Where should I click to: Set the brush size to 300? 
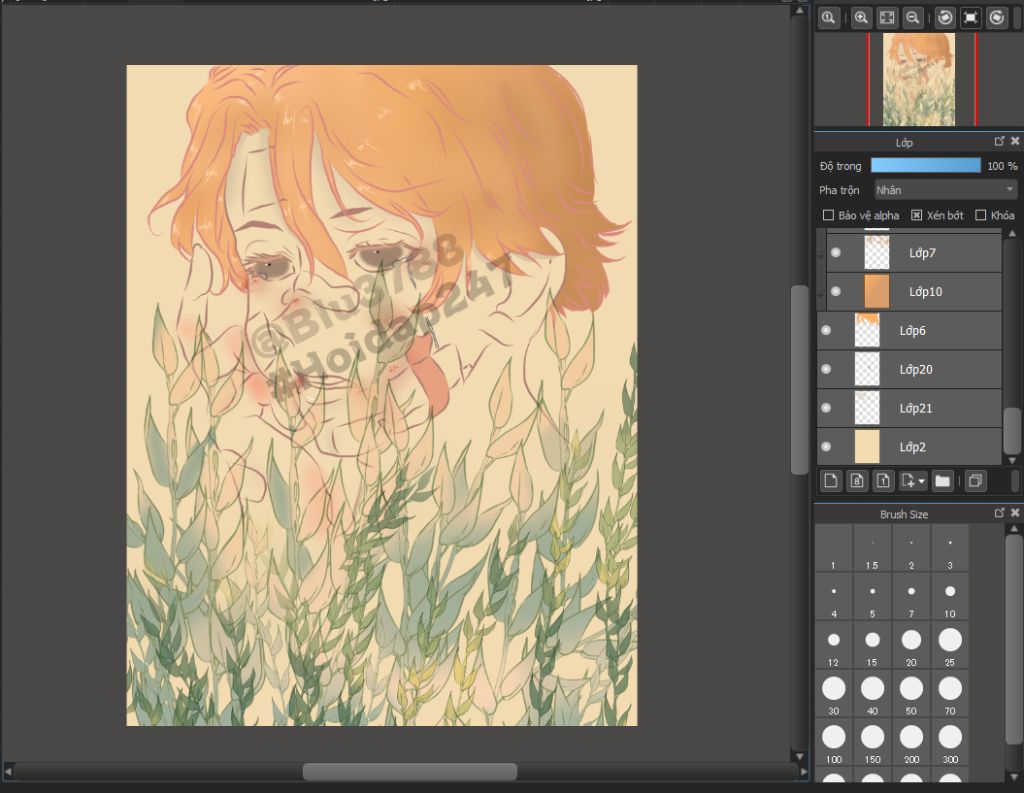[950, 743]
